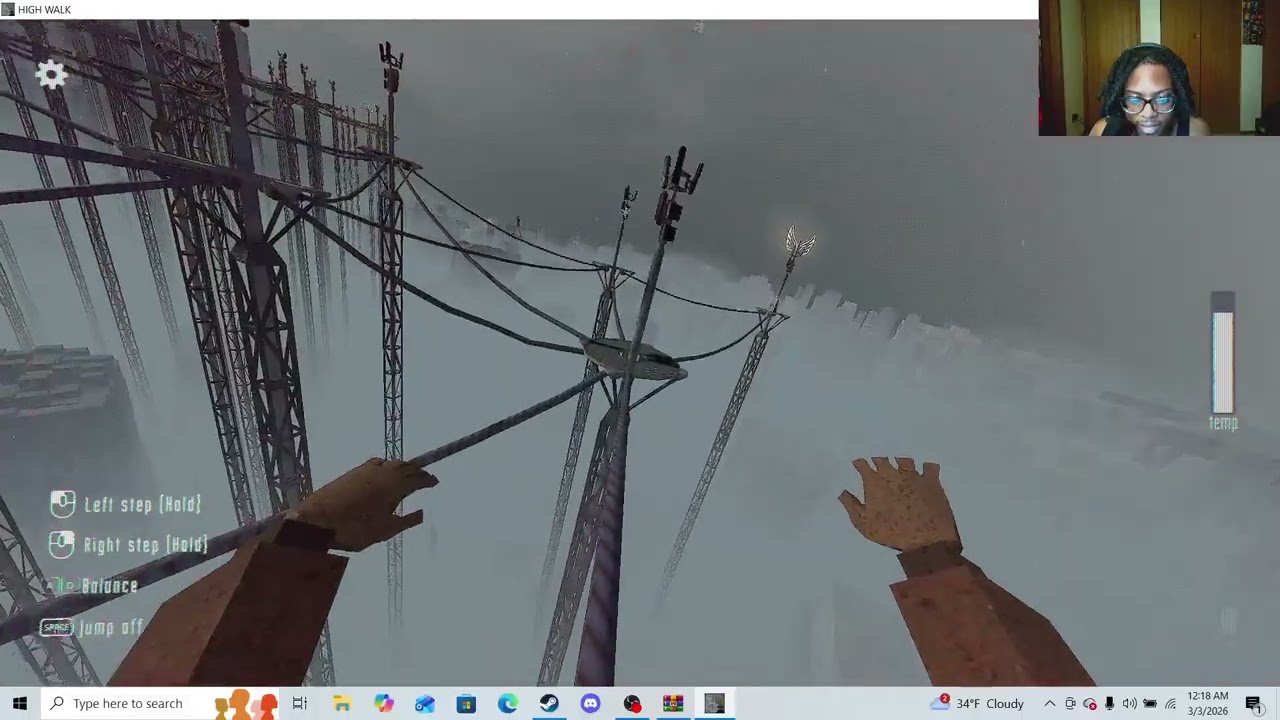Open the volume speaker control
The height and width of the screenshot is (720, 1280).
click(x=1130, y=703)
